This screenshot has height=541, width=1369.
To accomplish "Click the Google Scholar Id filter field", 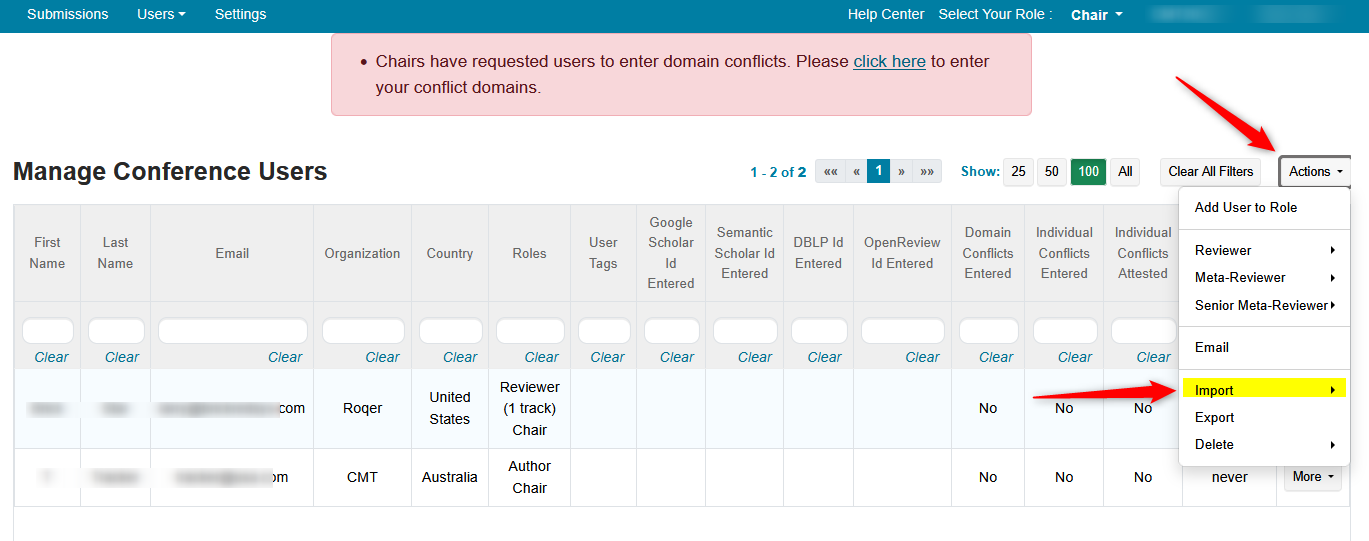I will [672, 331].
